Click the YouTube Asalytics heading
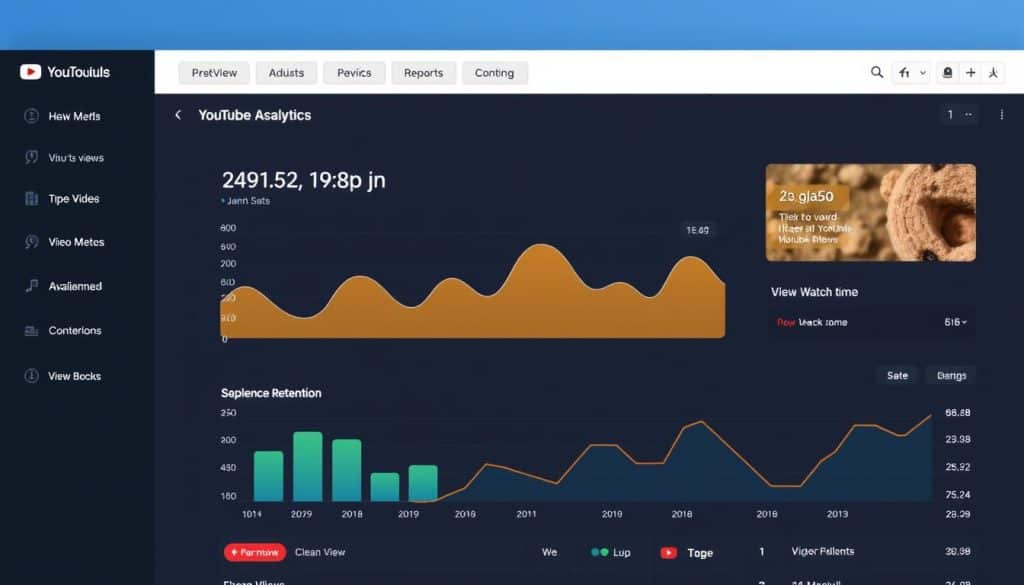1024x585 pixels. click(255, 116)
